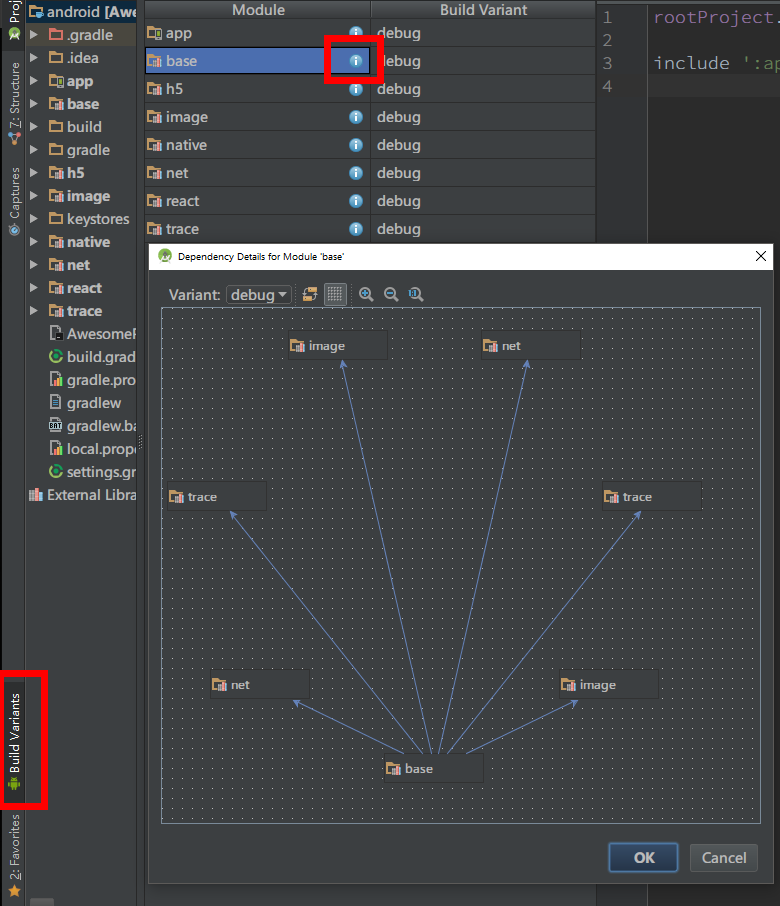Viewport: 780px width, 906px height.
Task: Click the left trace node in graph
Action: pos(217,496)
